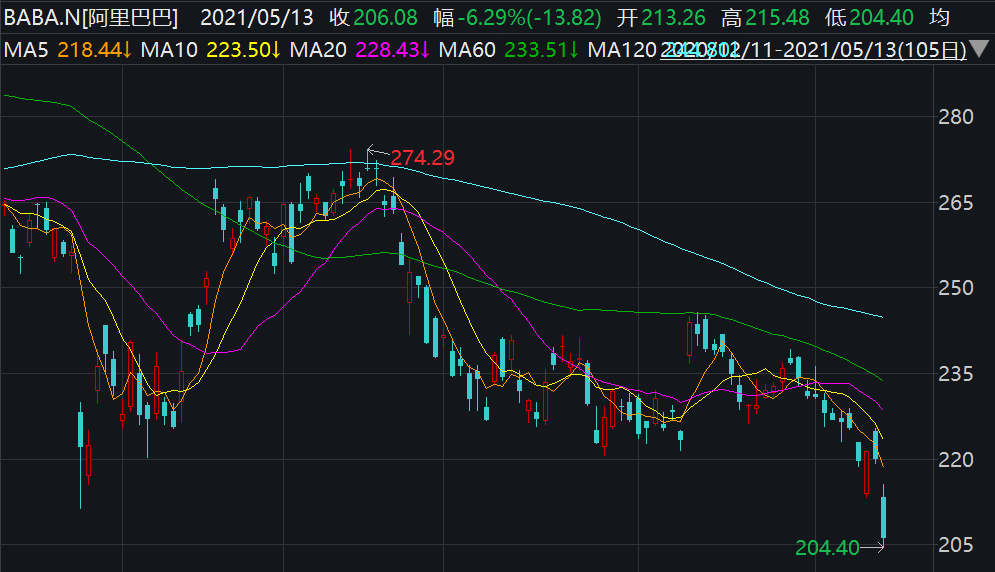Click the MA120 indicator label
Viewport: 995px width, 572px height.
click(622, 50)
